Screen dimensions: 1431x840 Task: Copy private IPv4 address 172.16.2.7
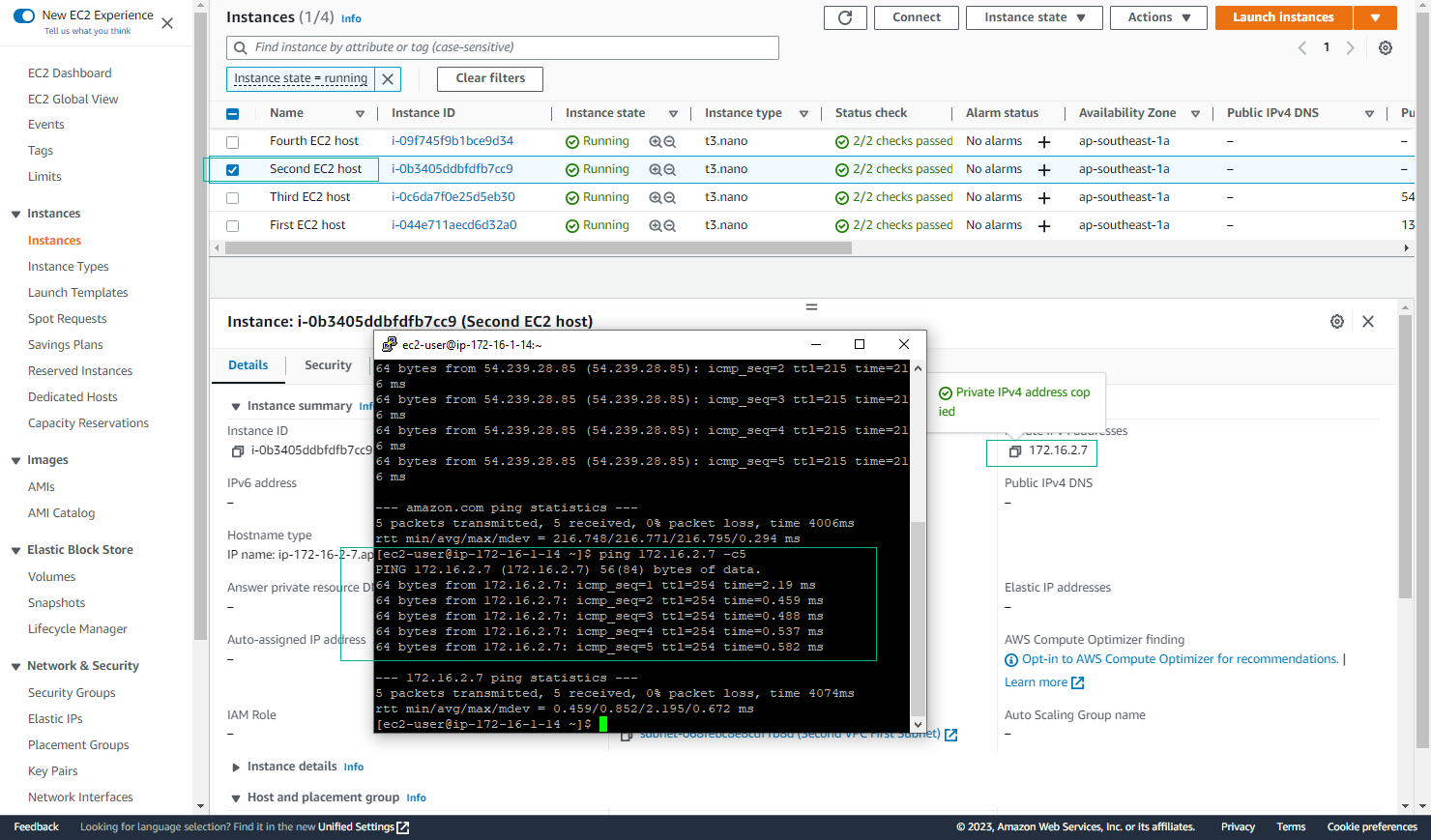click(x=1015, y=451)
